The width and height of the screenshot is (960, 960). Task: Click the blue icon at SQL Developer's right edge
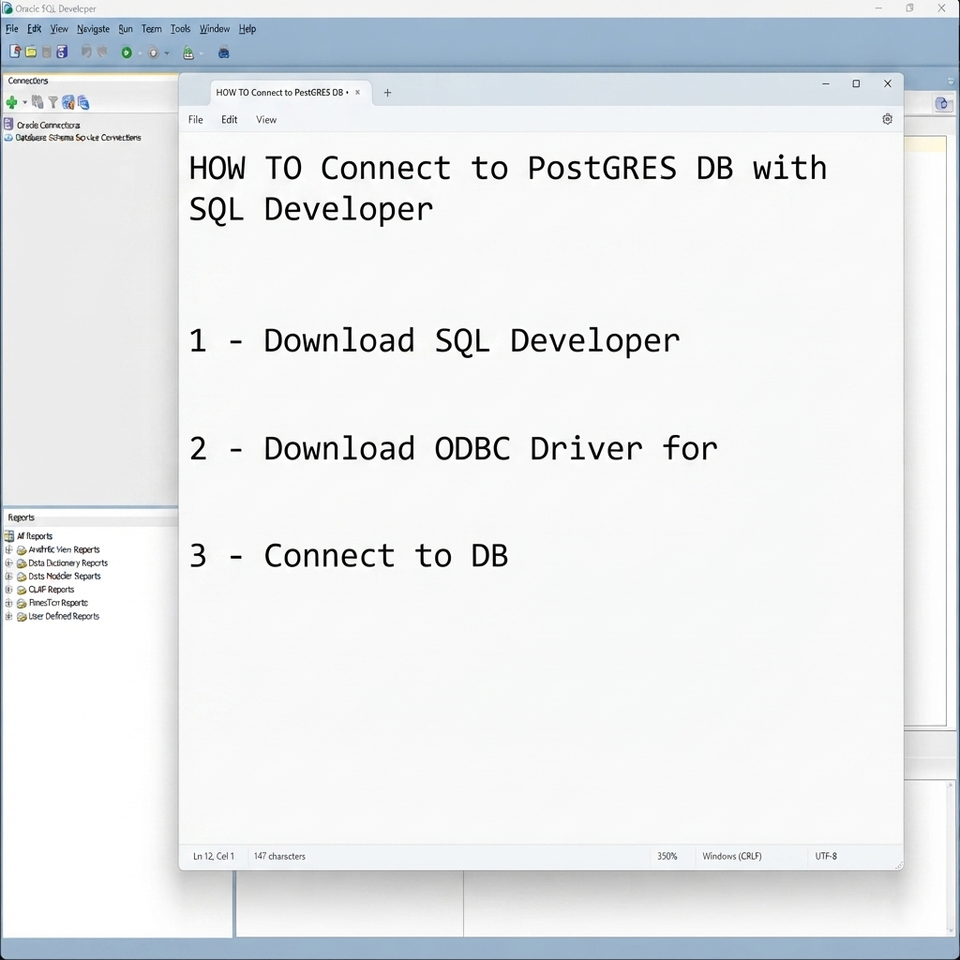943,103
